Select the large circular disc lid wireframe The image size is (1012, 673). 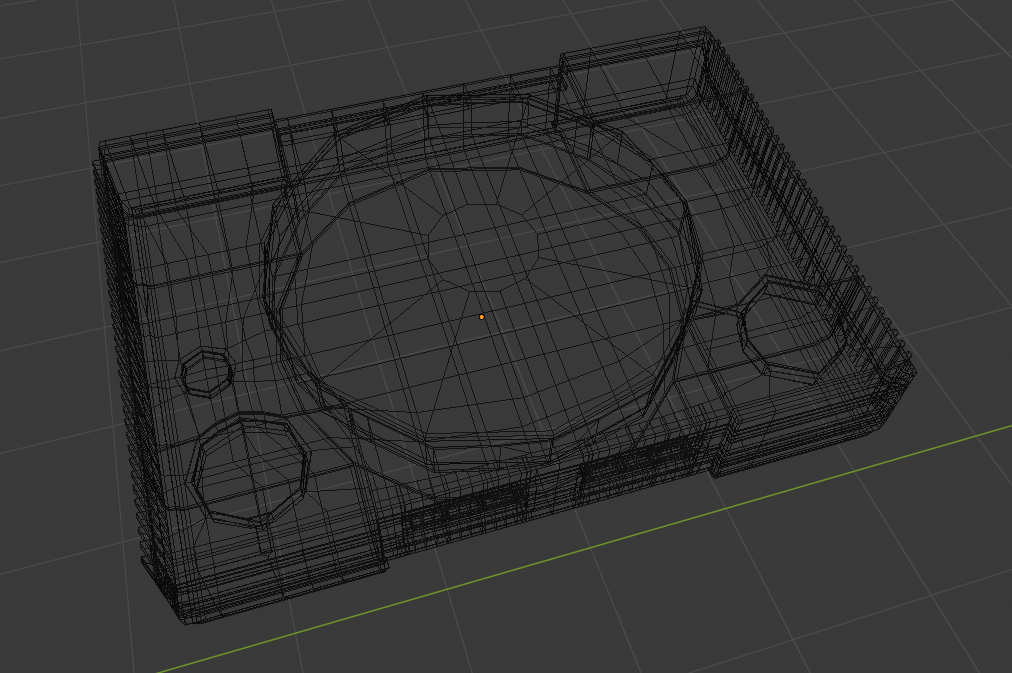click(x=483, y=286)
